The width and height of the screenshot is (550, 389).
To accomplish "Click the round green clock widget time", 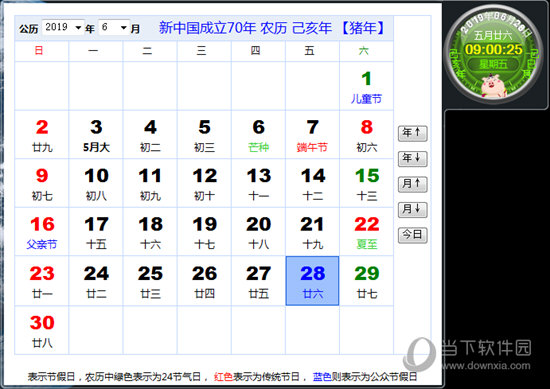I will tap(494, 49).
